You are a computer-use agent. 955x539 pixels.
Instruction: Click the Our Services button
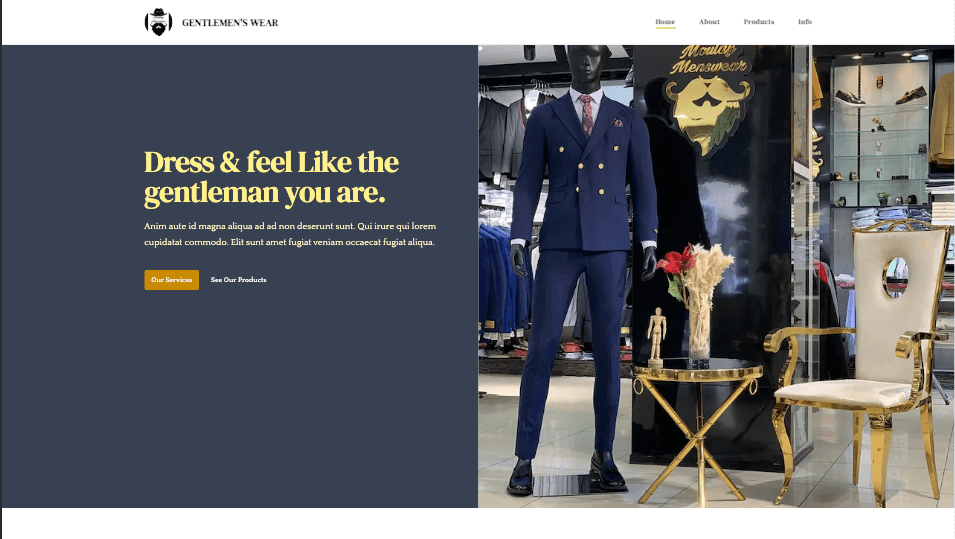pyautogui.click(x=172, y=280)
